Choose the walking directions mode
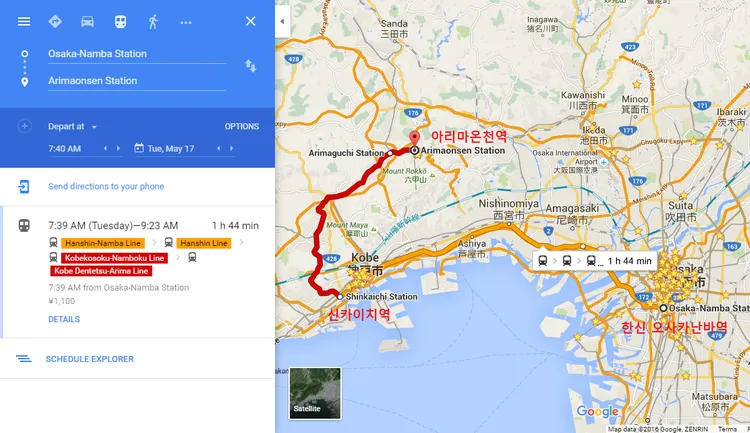The height and width of the screenshot is (433, 750). pyautogui.click(x=153, y=22)
